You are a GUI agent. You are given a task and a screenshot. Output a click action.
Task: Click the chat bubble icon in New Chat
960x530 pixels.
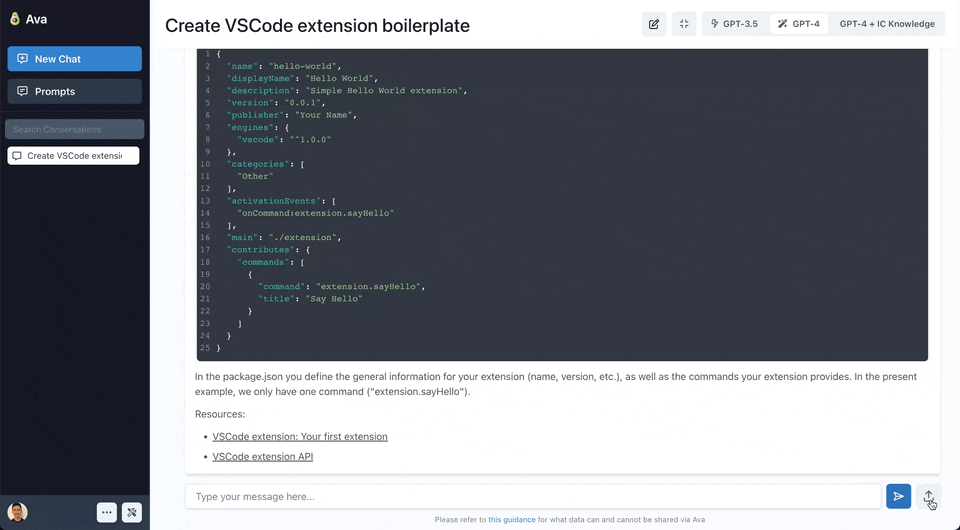[23, 59]
